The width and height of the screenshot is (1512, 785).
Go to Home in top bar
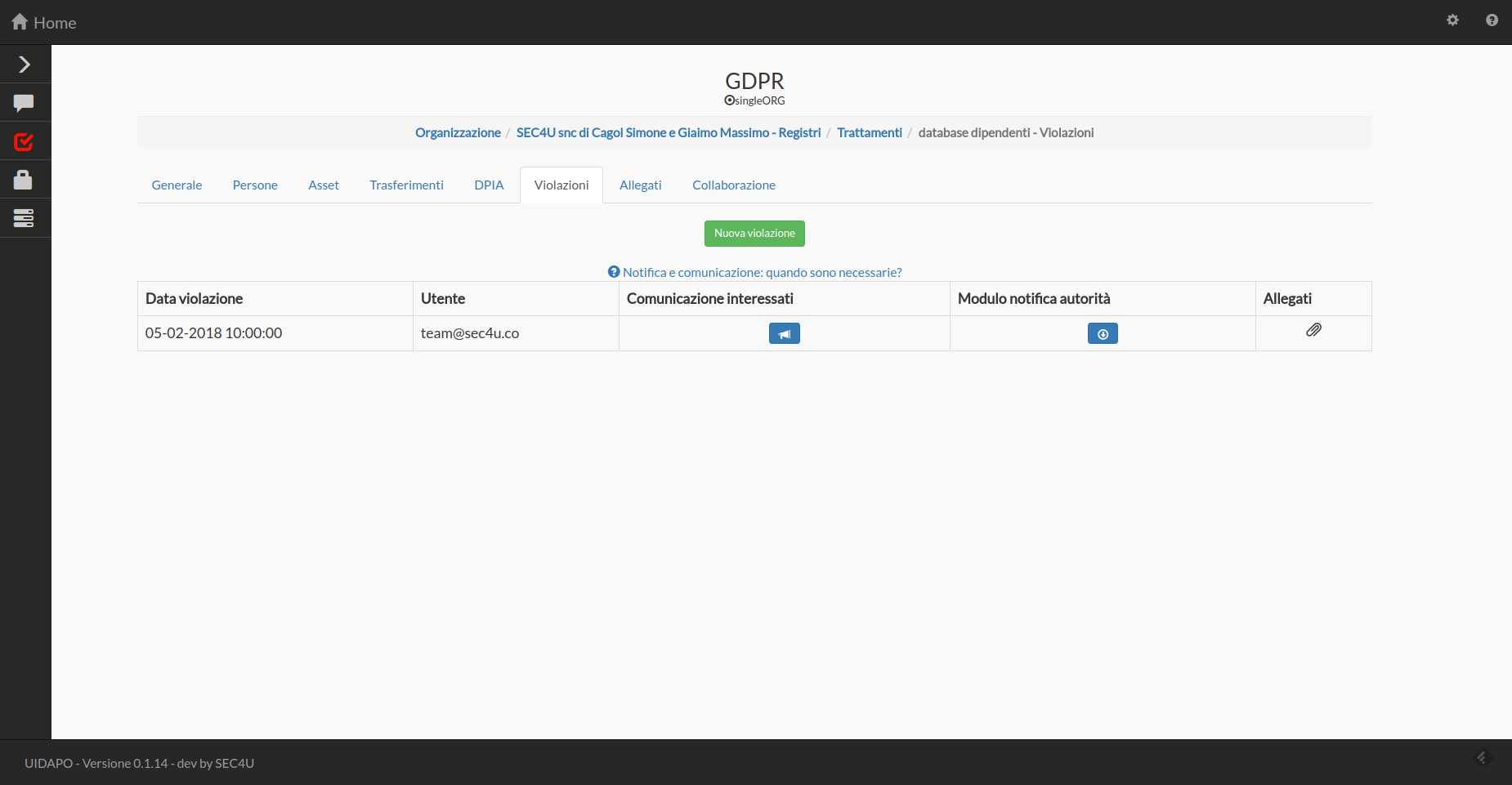click(44, 23)
